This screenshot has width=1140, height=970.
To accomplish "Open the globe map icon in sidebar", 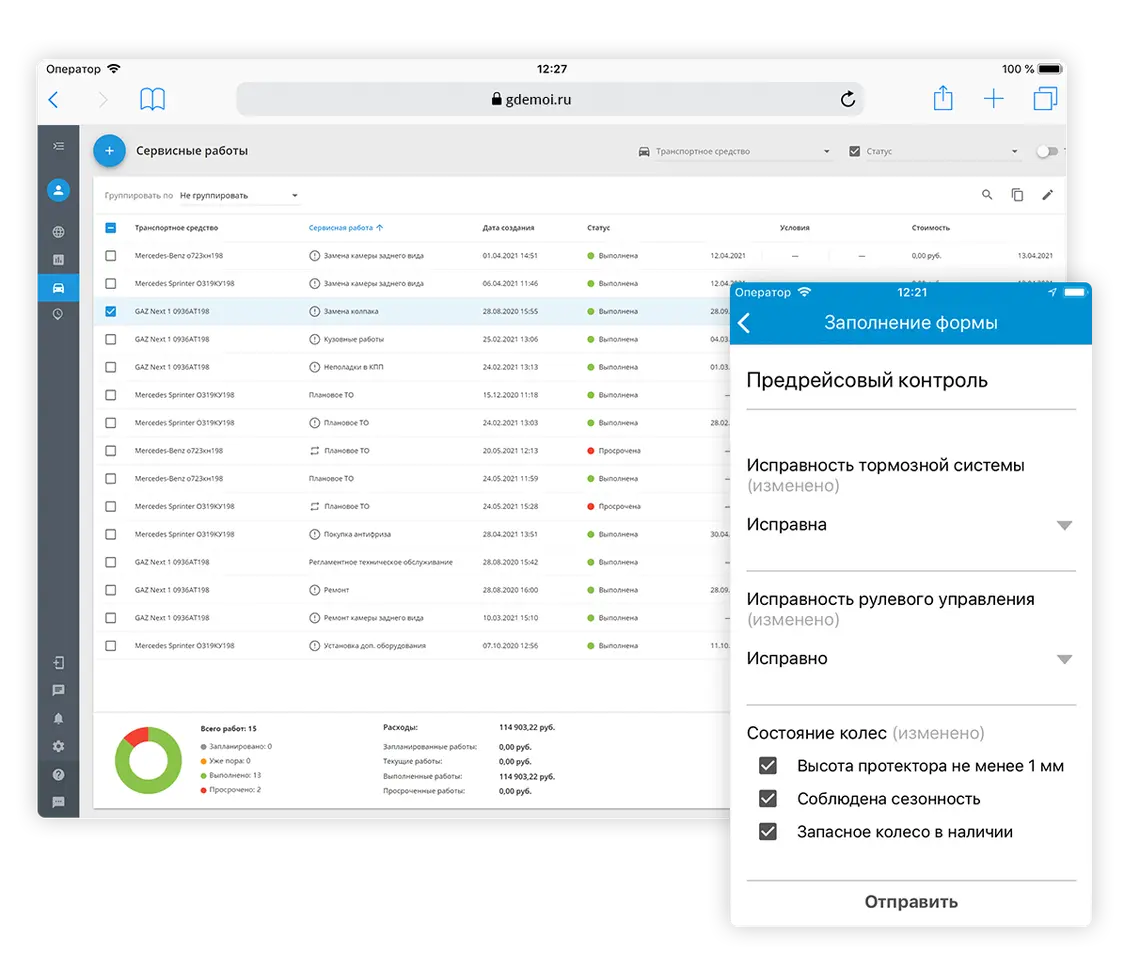I will pyautogui.click(x=58, y=232).
